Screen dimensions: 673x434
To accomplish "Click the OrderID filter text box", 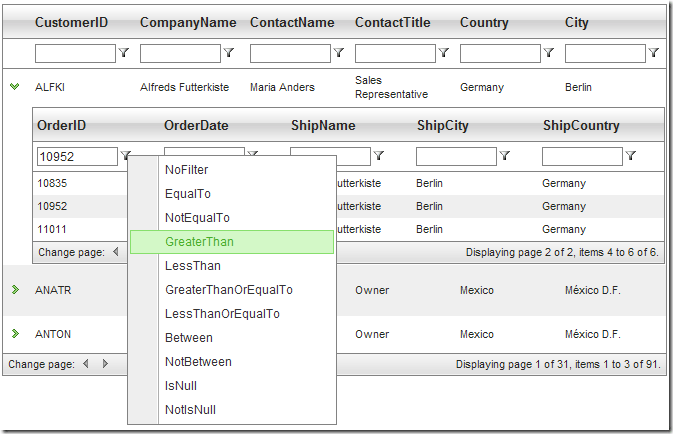I will [x=77, y=156].
